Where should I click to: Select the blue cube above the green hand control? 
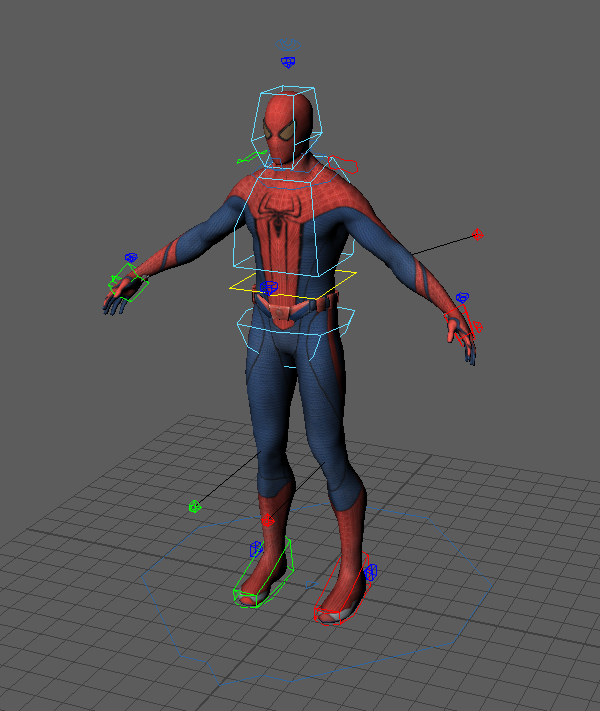pyautogui.click(x=131, y=258)
